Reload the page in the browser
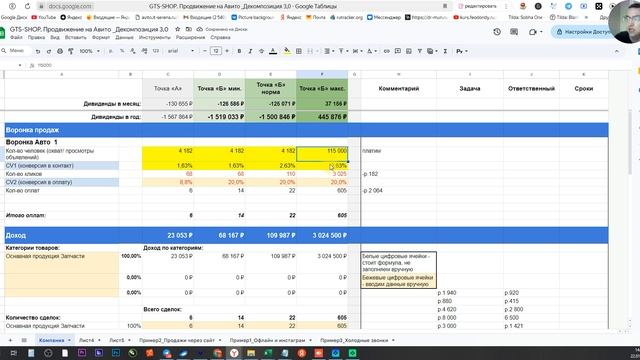The width and height of the screenshot is (640, 360). (27, 6)
